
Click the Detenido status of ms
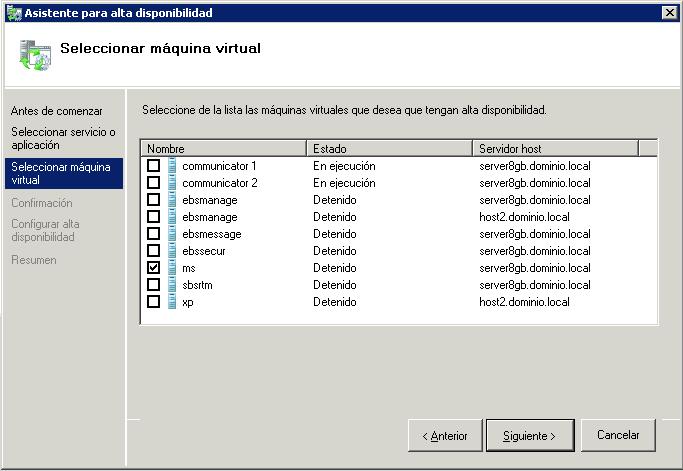click(335, 268)
